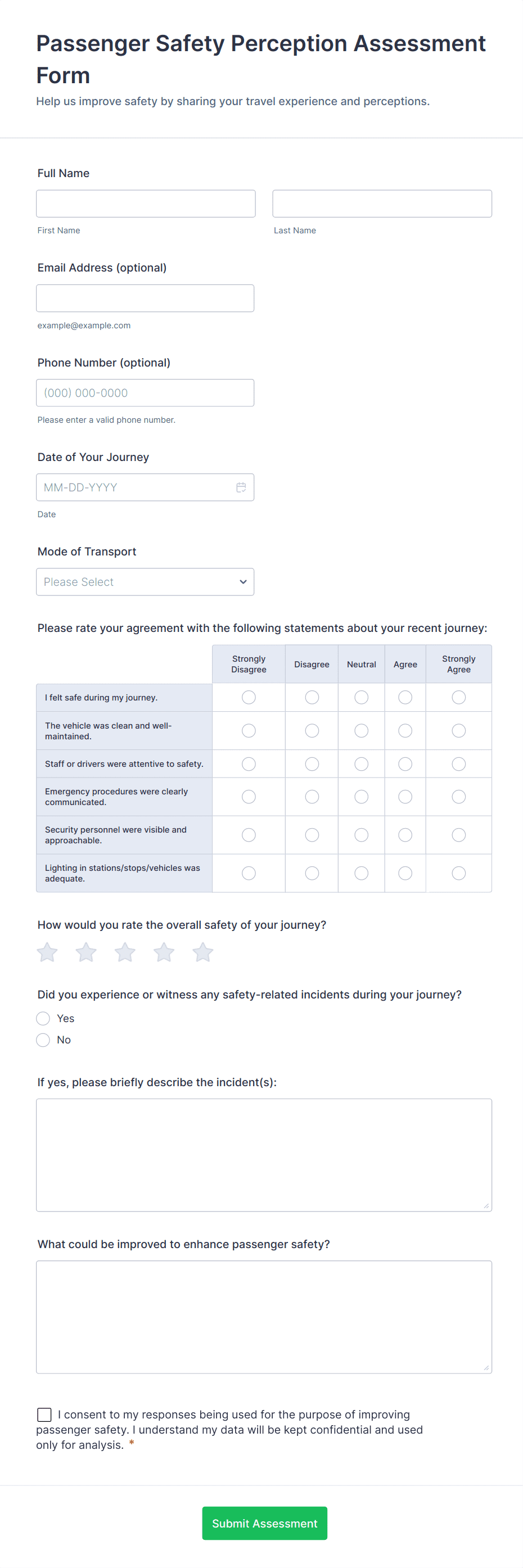This screenshot has height=1568, width=523.
Task: Click the incident description text area
Action: tap(264, 1154)
